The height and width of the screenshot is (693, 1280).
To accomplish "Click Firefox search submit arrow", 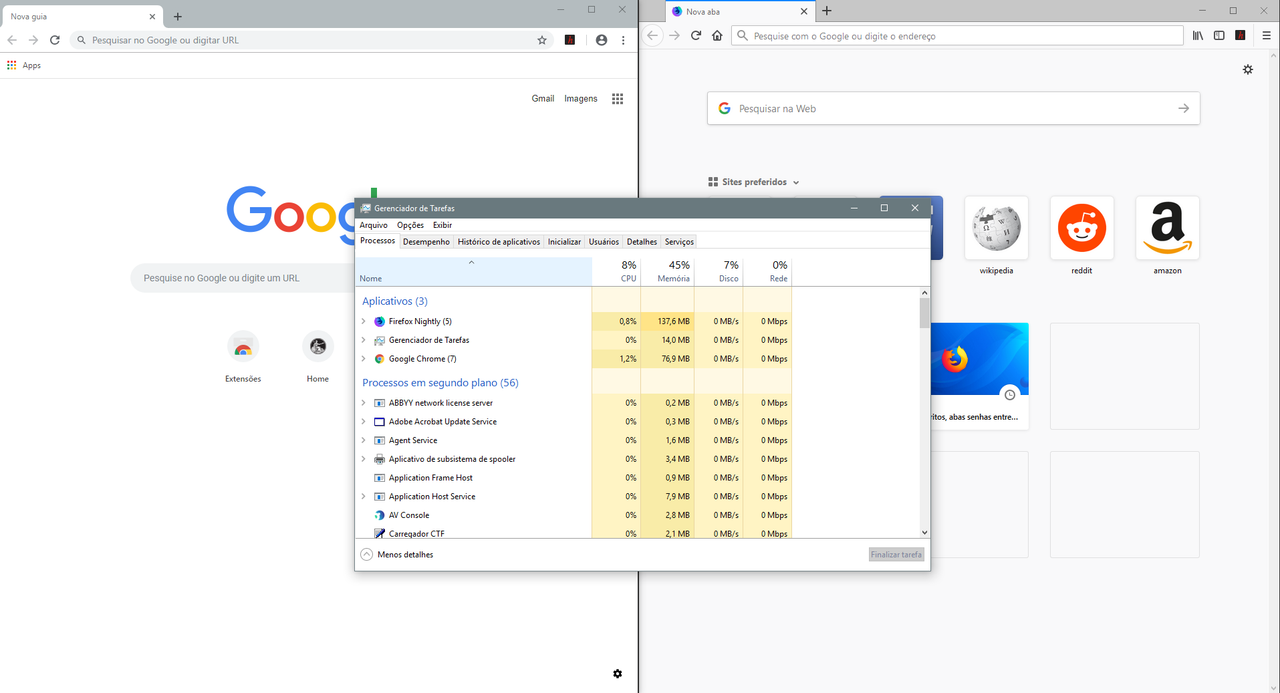I will (x=1184, y=108).
